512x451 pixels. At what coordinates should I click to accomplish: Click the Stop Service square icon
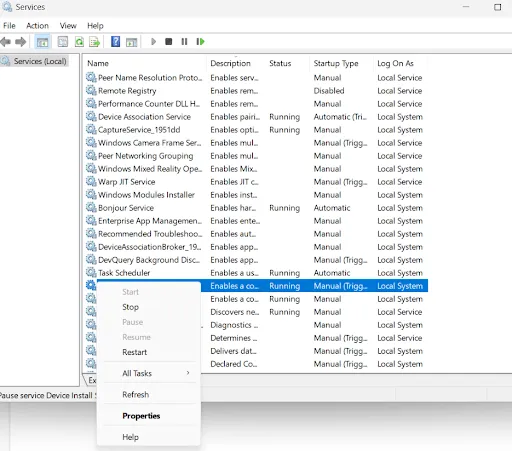[x=169, y=42]
